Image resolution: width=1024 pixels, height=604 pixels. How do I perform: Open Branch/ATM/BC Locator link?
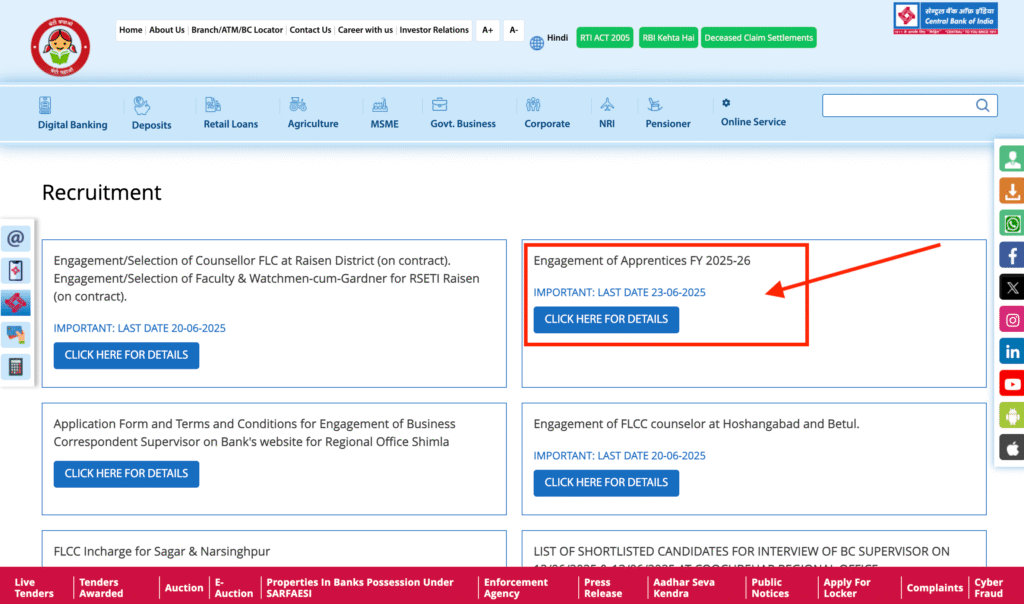click(237, 30)
